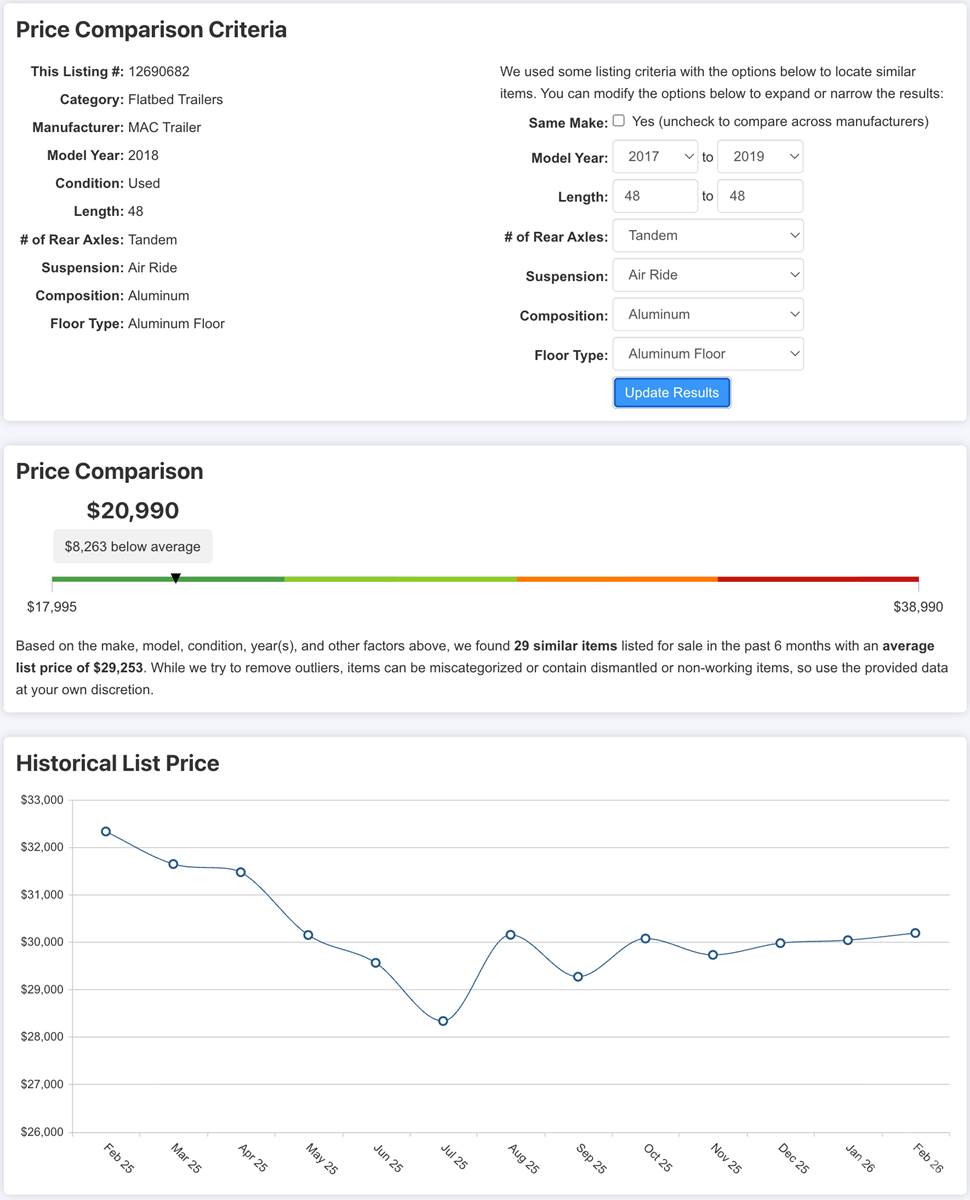
Task: Click the red segment of price bar
Action: (x=818, y=579)
